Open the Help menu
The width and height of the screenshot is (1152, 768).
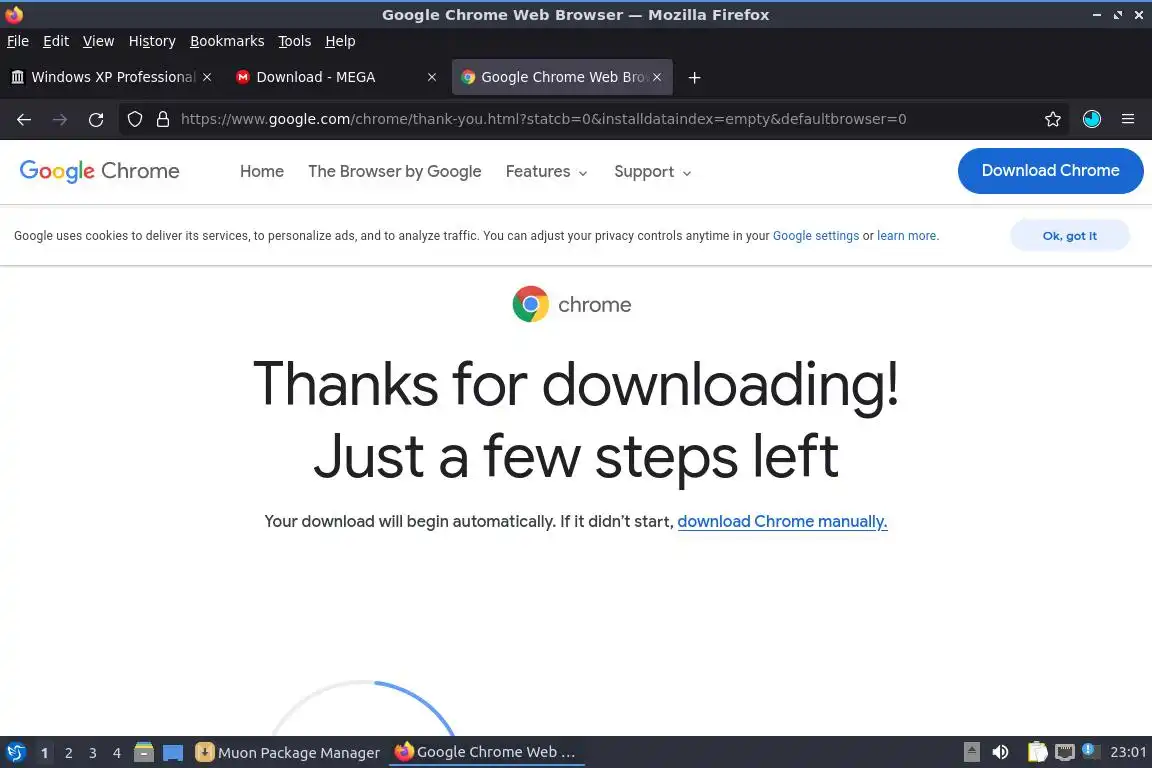[340, 41]
